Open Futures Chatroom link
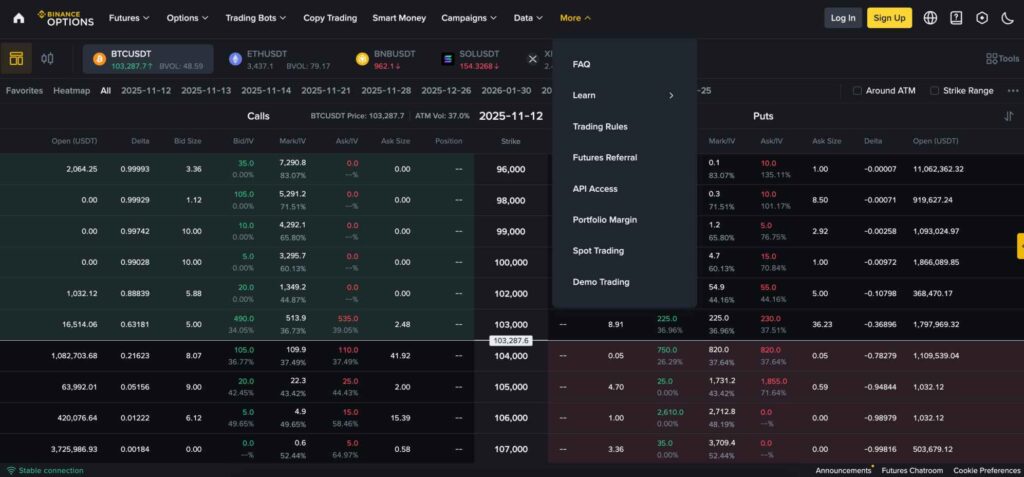Screen dimensions: 1024x477 point(912,470)
